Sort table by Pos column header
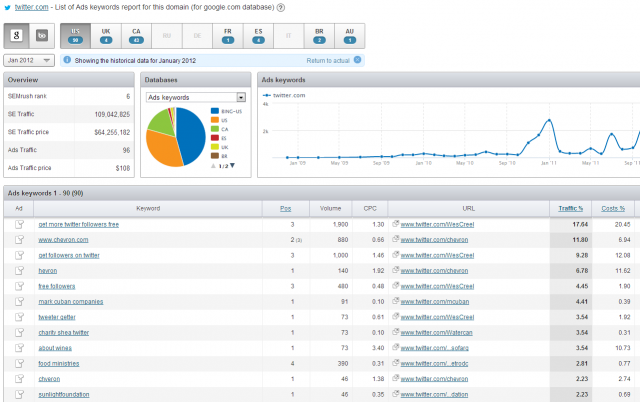Viewport: 640px width, 402px height. click(287, 208)
